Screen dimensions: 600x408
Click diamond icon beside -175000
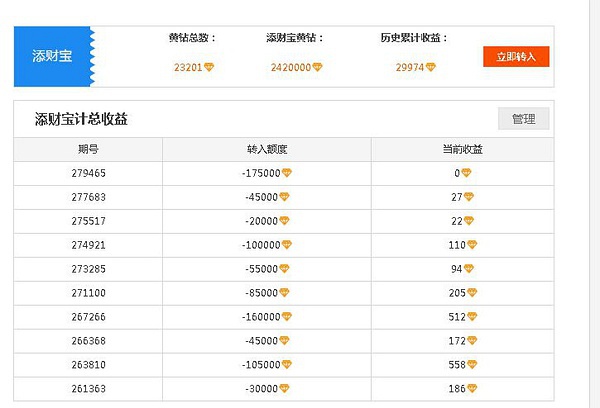(287, 173)
